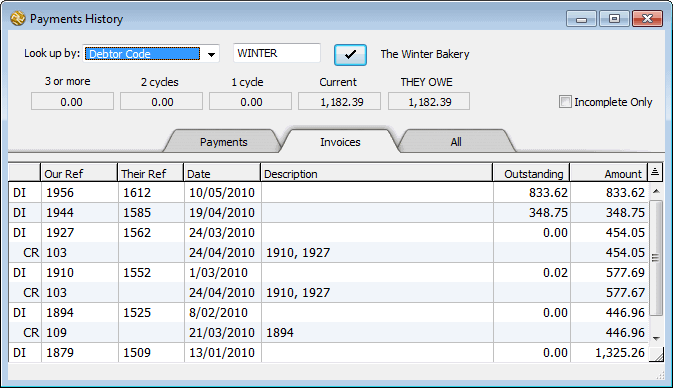Select invoice row Our Ref 1944

pos(328,212)
